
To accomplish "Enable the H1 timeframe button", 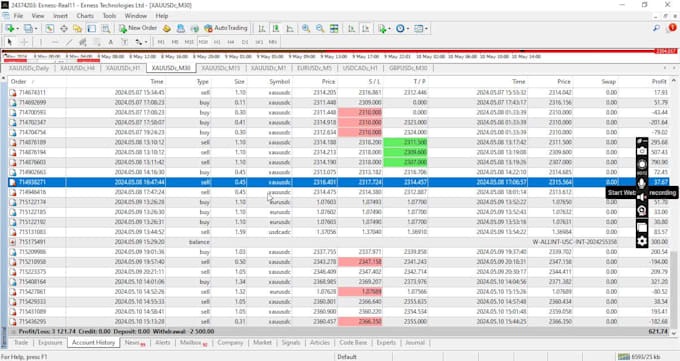I will tap(217, 42).
